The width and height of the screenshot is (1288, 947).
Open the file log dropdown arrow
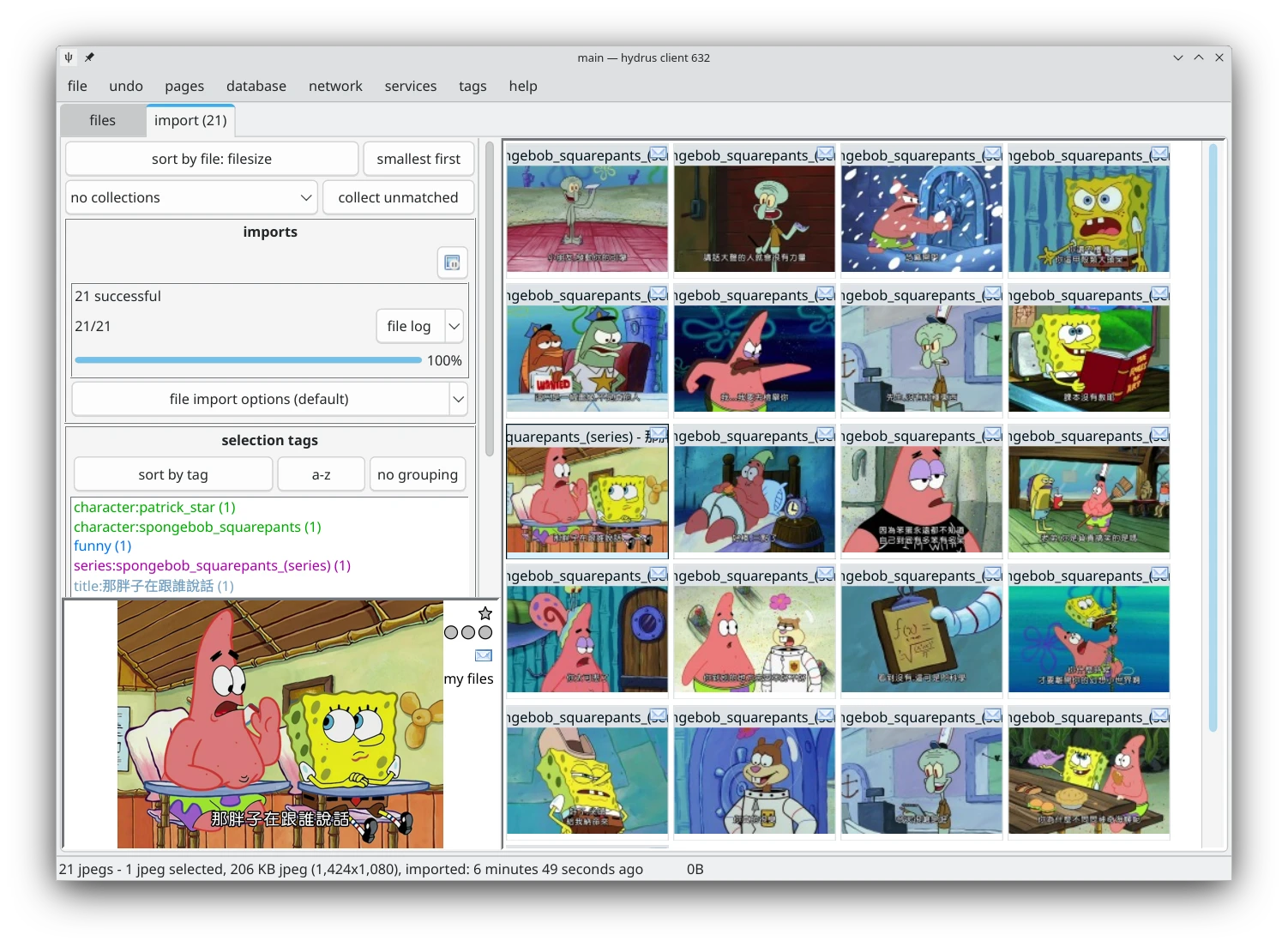pos(455,326)
